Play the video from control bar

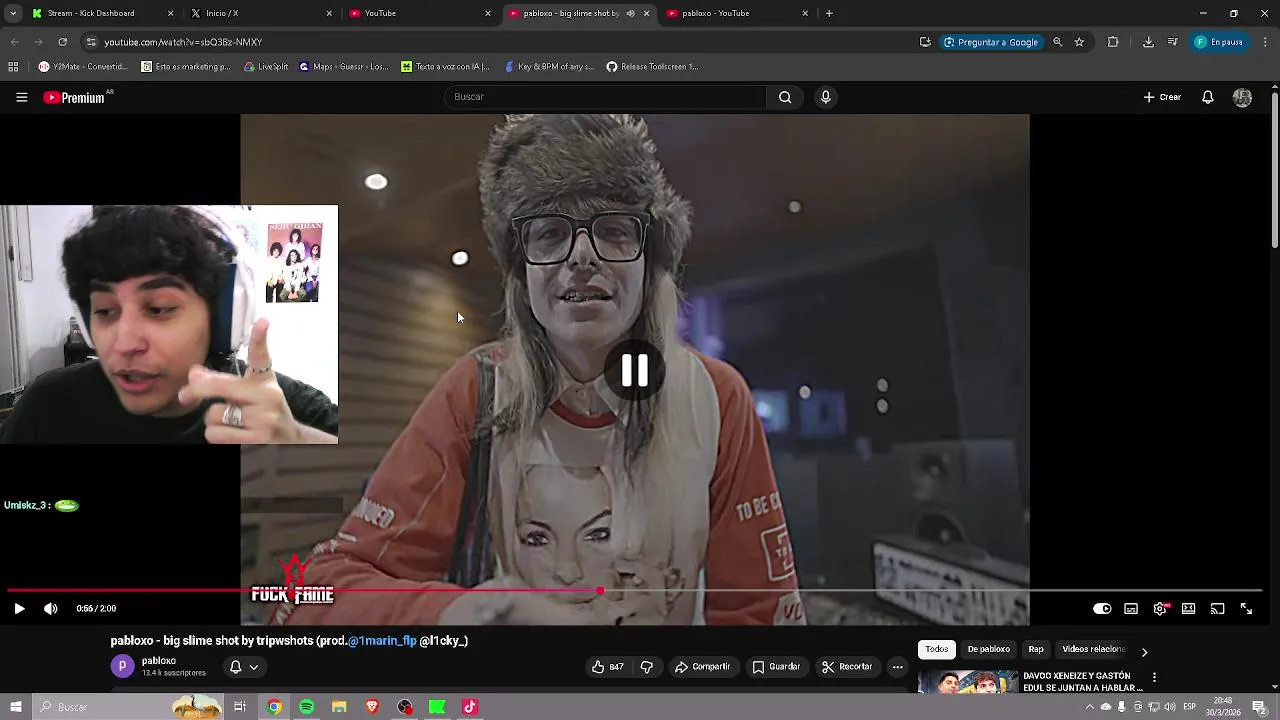tap(19, 608)
